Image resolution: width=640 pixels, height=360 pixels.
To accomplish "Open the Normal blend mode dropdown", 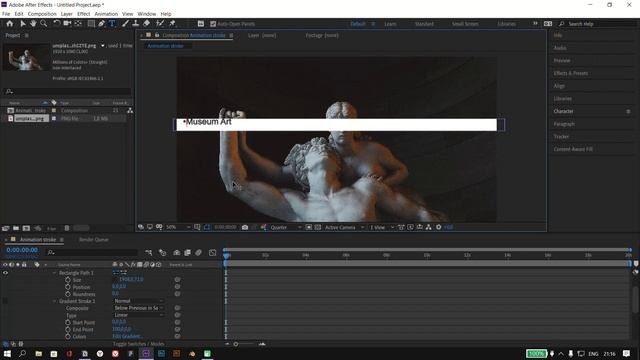I will 138,301.
